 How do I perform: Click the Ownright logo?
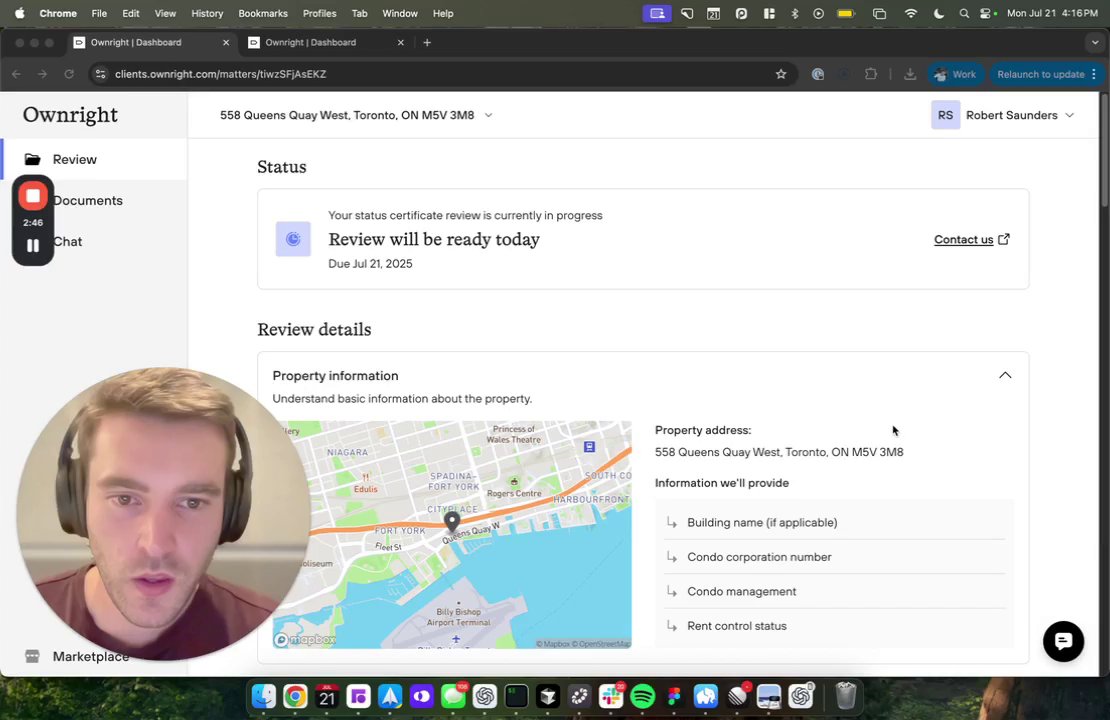(70, 115)
